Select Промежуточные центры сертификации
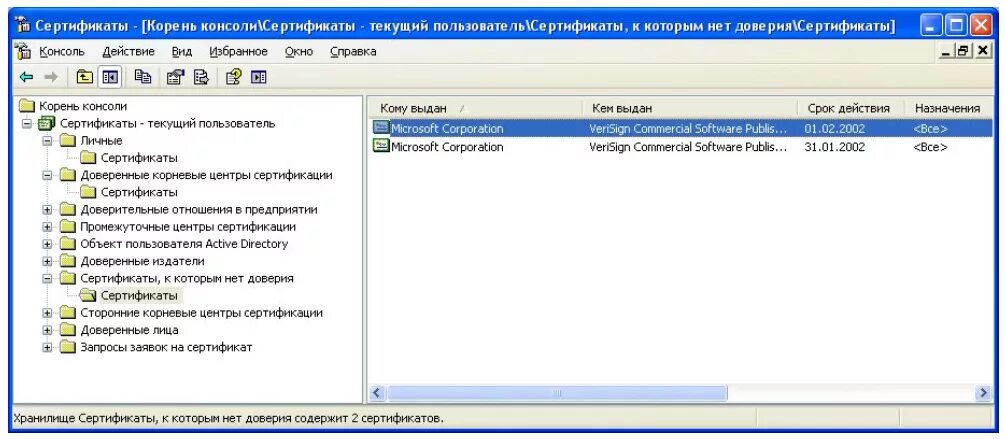Viewport: 1006px width, 439px height. click(x=188, y=227)
